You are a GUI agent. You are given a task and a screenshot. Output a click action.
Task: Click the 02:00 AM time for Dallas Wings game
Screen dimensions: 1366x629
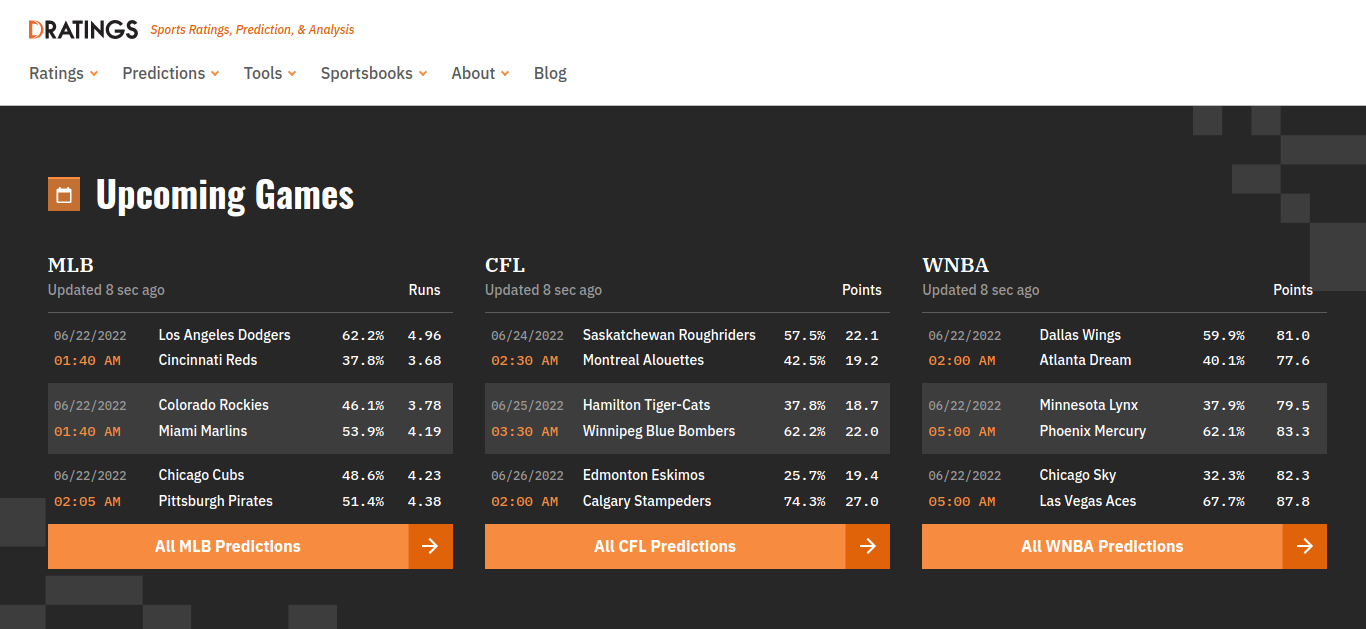tap(961, 360)
